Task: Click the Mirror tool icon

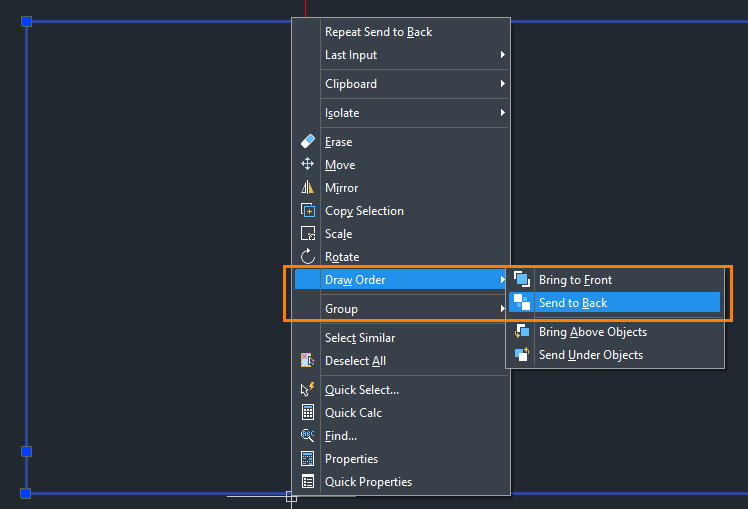Action: click(308, 187)
